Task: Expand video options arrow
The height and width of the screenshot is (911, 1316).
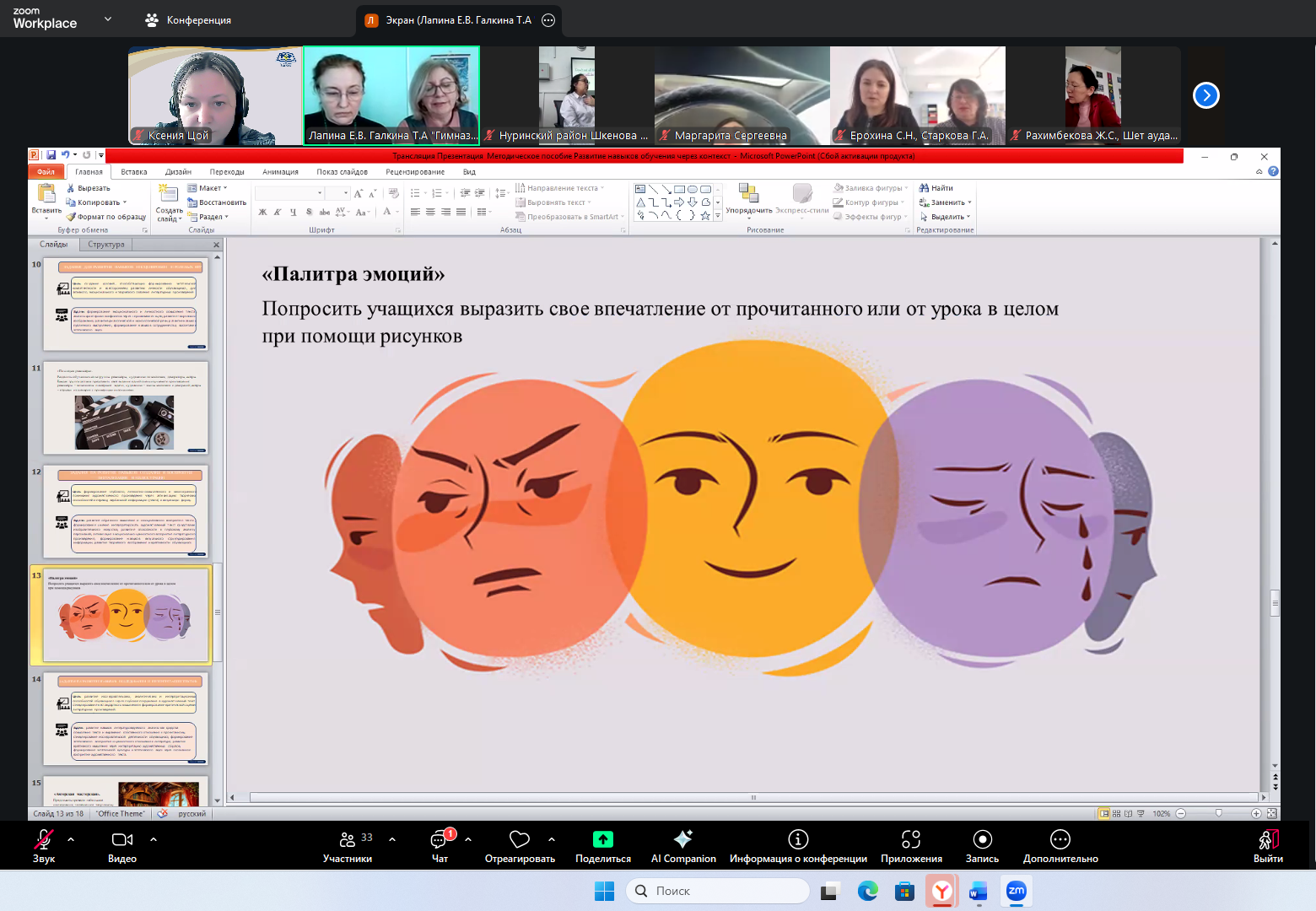Action: click(154, 839)
